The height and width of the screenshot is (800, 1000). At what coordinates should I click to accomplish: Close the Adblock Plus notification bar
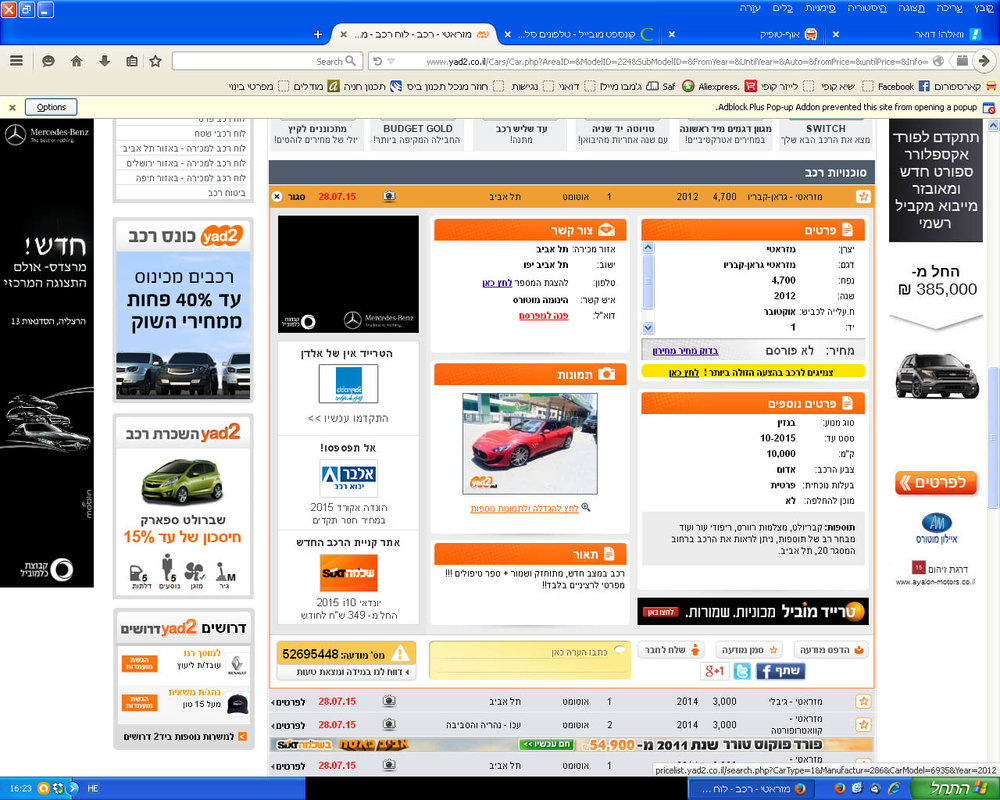tap(13, 107)
